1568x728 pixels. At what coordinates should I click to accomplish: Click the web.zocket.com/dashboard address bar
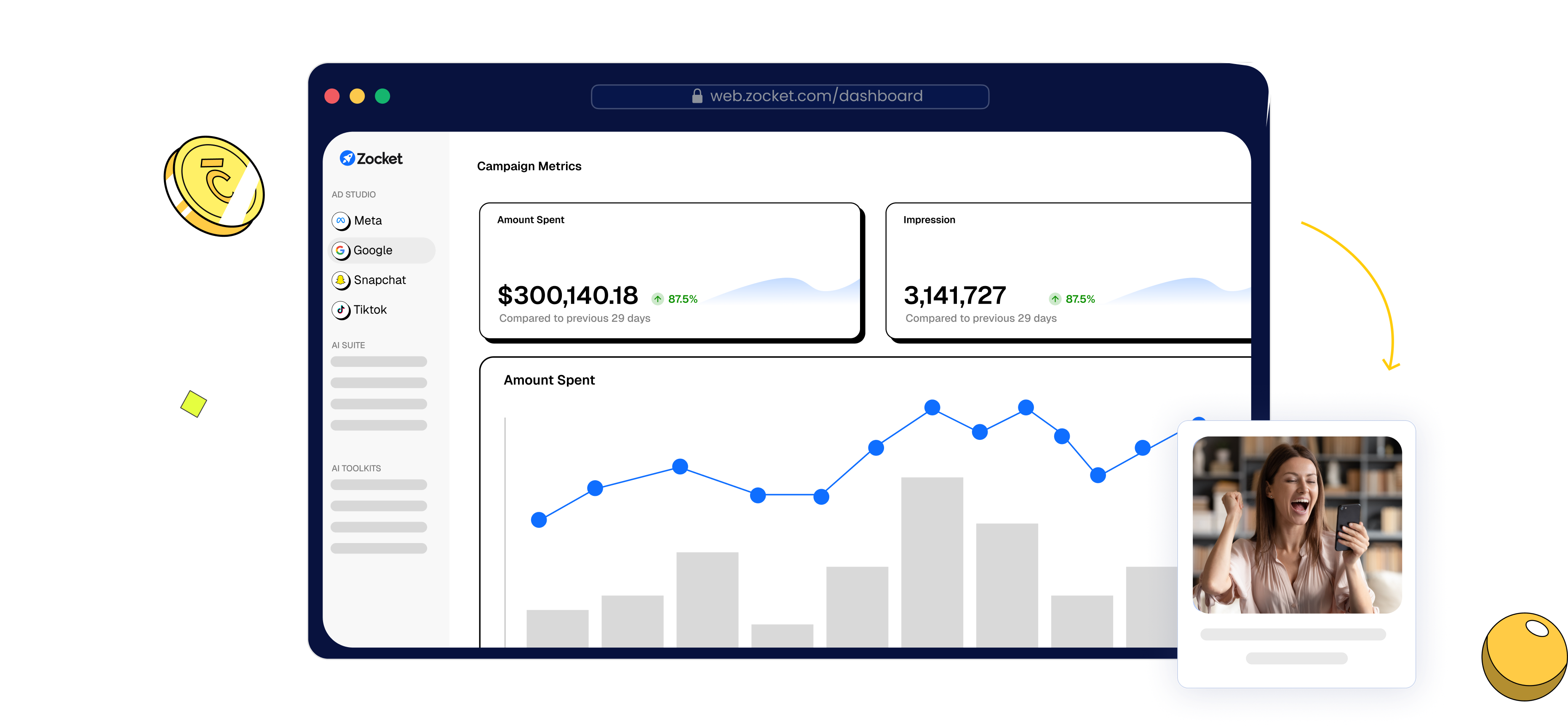(816, 96)
